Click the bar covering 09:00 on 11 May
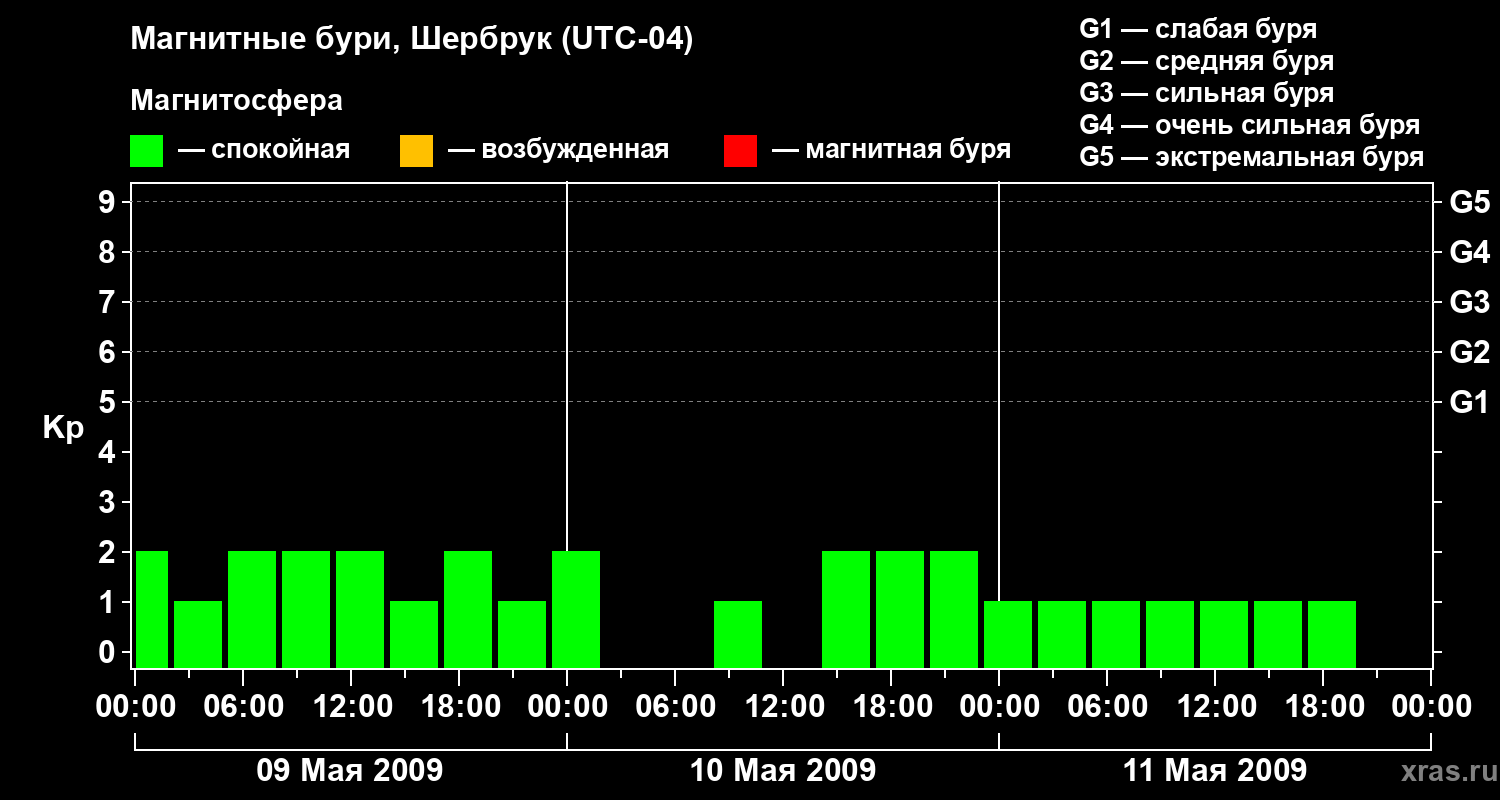The image size is (1500, 800). 1170,634
